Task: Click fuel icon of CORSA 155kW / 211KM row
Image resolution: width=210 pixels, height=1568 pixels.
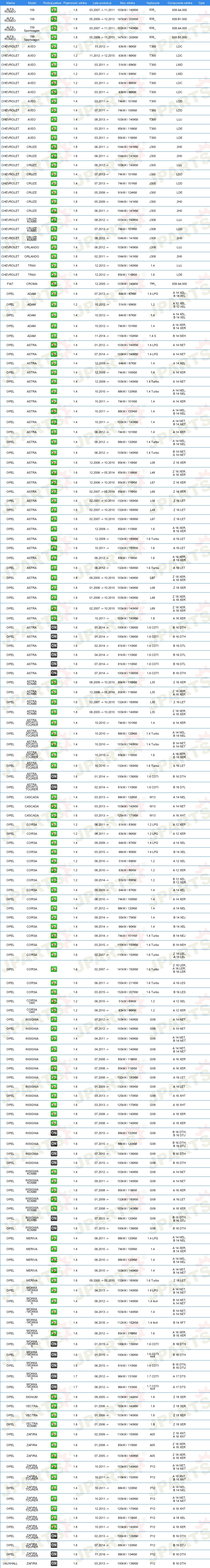Action: click(53, 983)
